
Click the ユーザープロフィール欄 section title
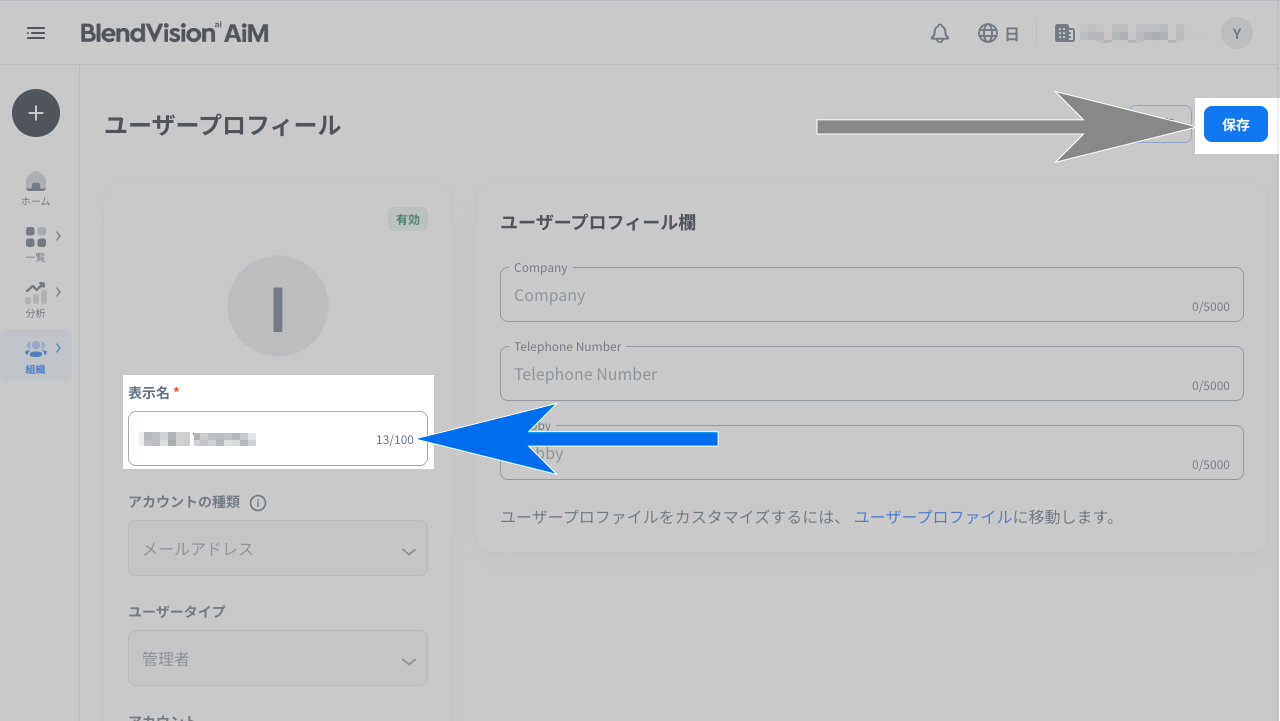pos(598,222)
